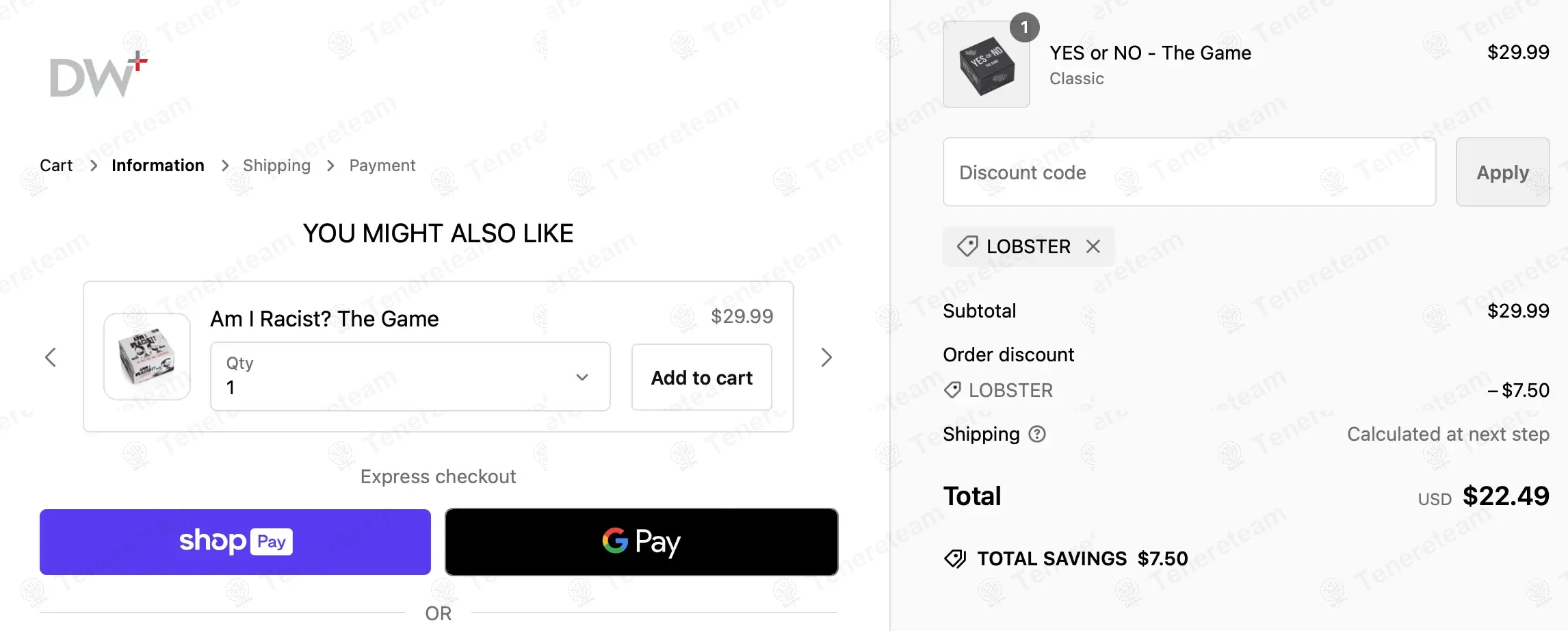The width and height of the screenshot is (1568, 631).
Task: Select the Payment breadcrumb step
Action: point(382,166)
